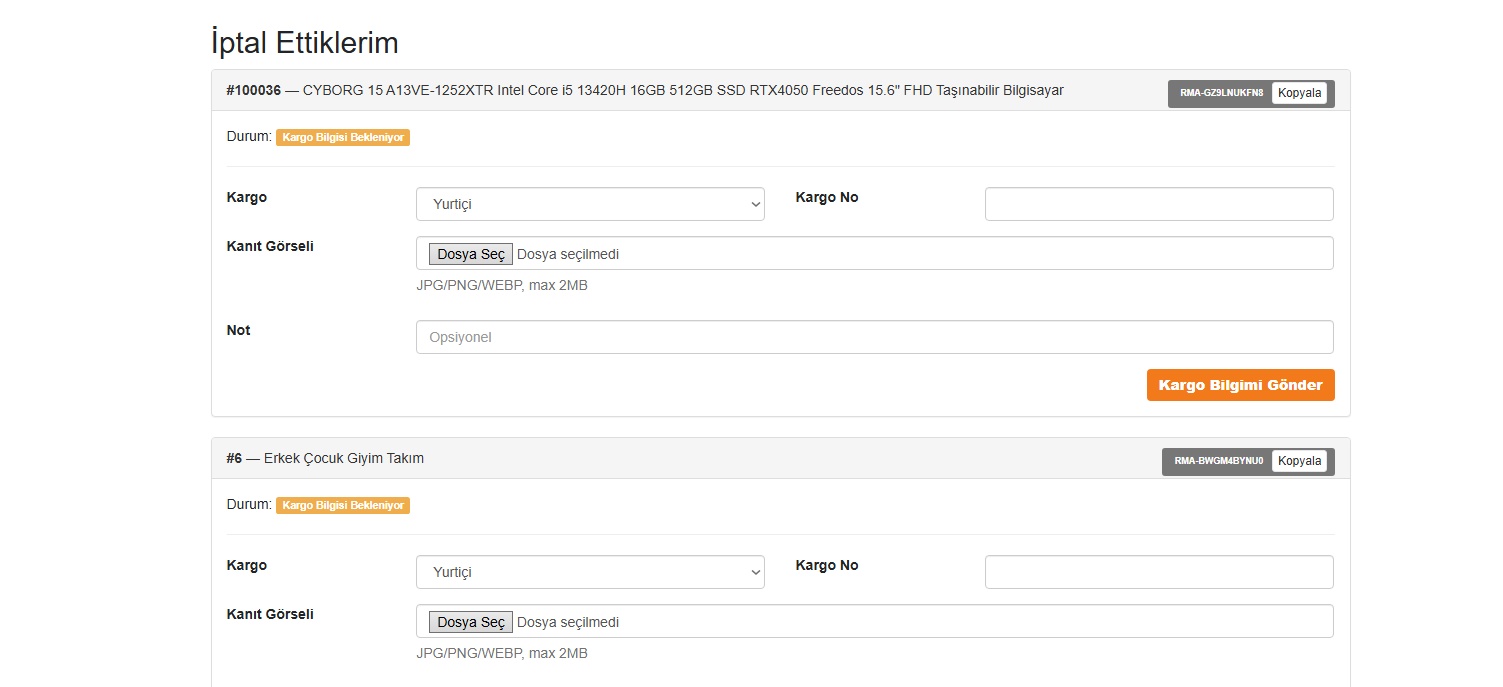The width and height of the screenshot is (1503, 687).
Task: Click Dosya seçilmedi text in order #6
Action: [568, 622]
